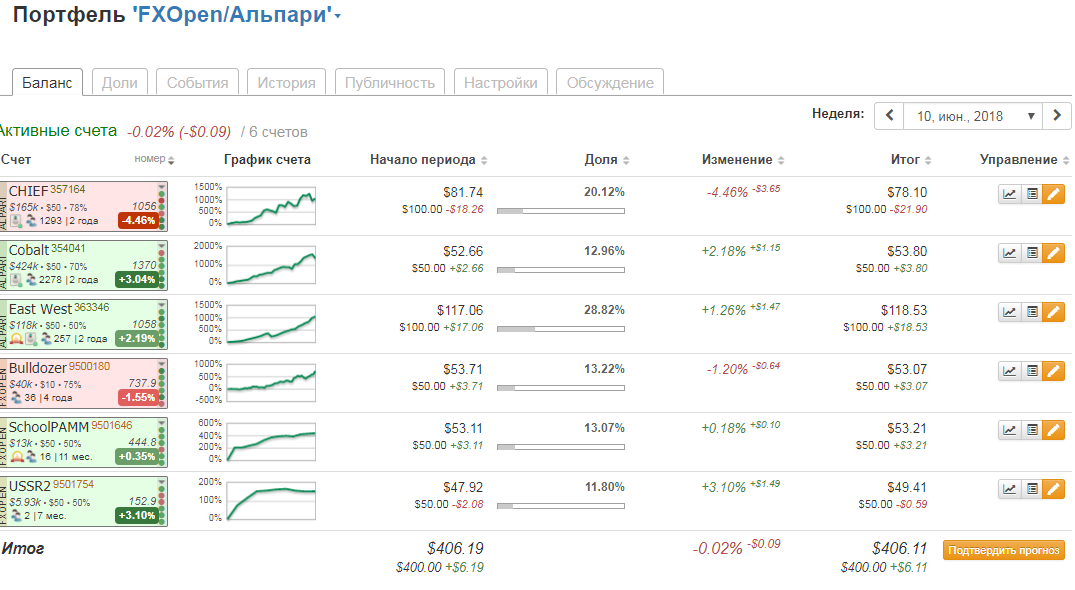Open chart icon for Bulldozer account

pyautogui.click(x=1010, y=371)
